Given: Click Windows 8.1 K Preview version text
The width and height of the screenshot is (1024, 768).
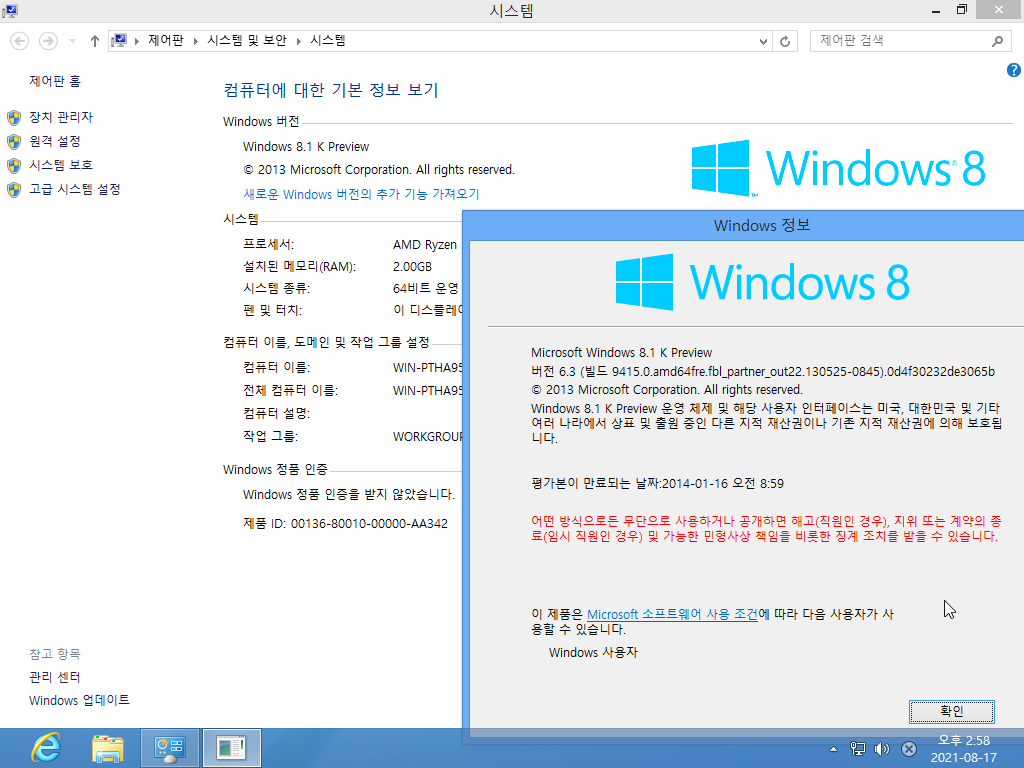Looking at the screenshot, I should point(306,146).
